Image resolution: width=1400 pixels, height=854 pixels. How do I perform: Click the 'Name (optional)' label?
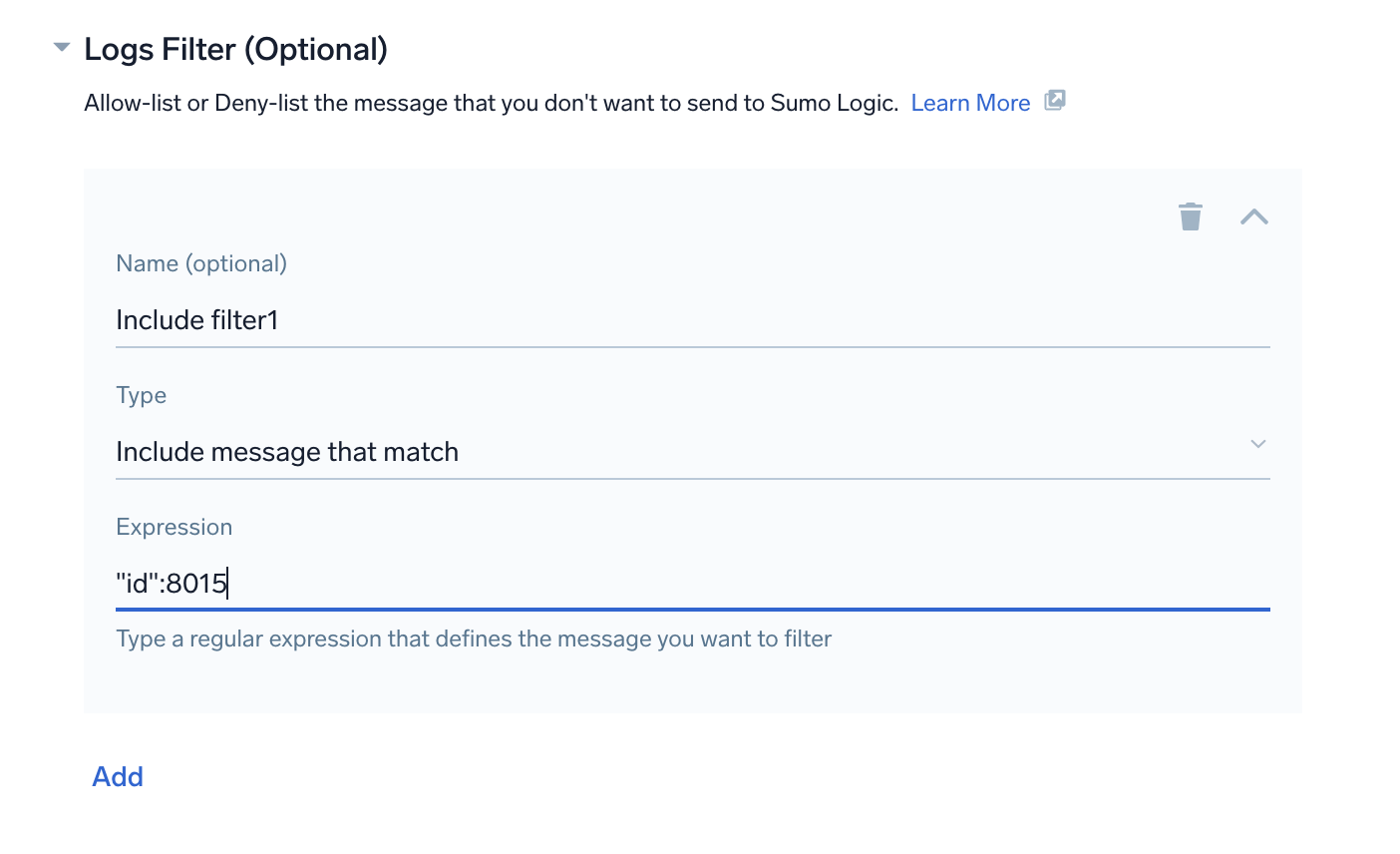pos(201,263)
